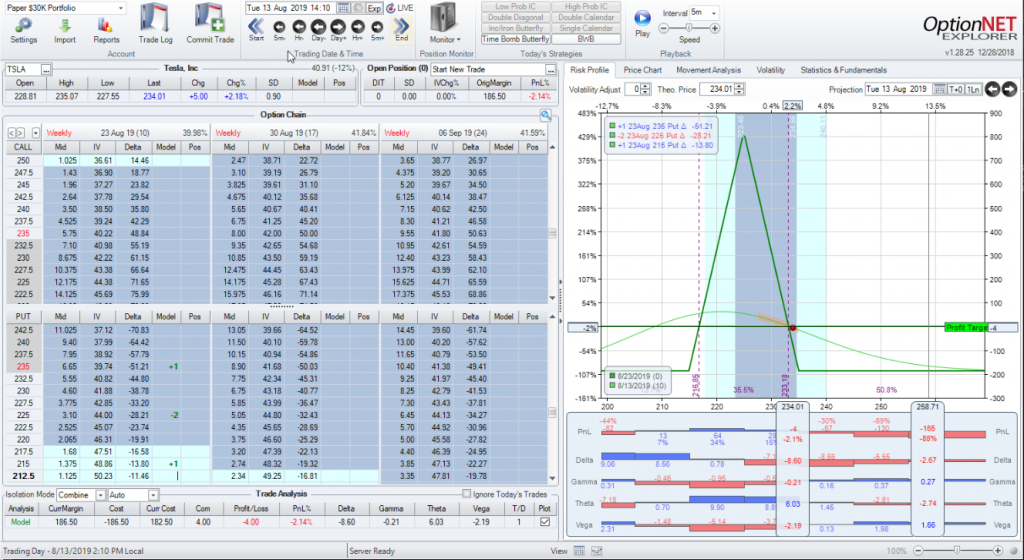Screen dimensions: 1024x560
Task: Zoom in with status bar plus icon
Action: point(997,551)
